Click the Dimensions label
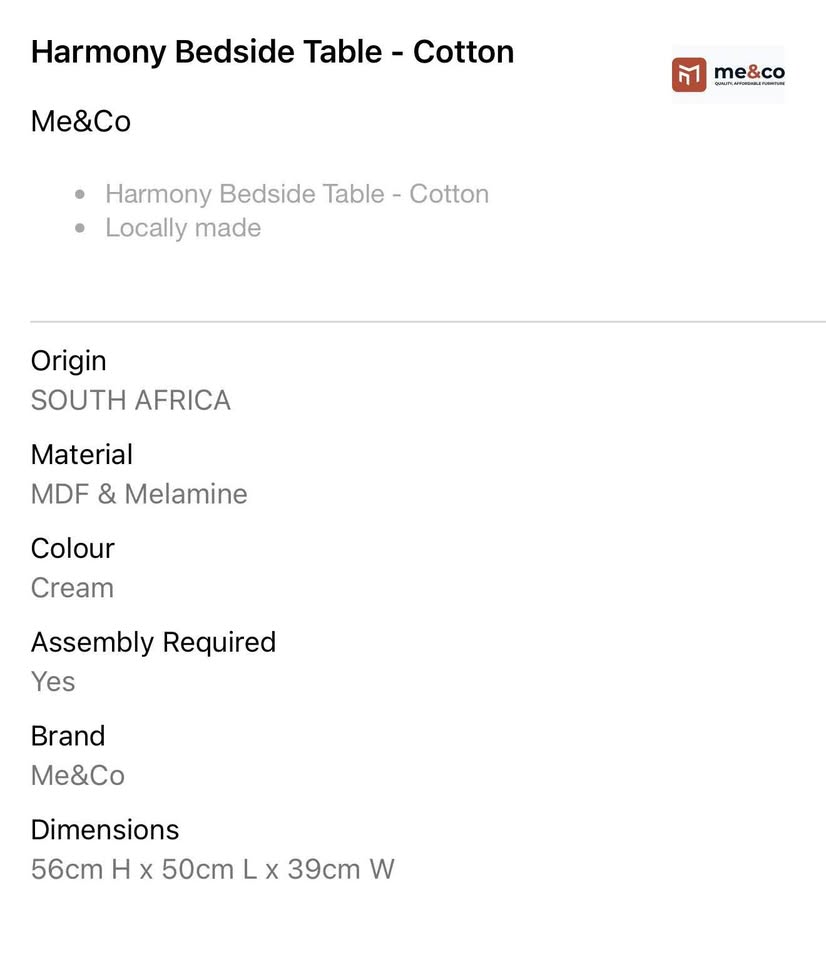This screenshot has height=960, width=826. [x=105, y=830]
